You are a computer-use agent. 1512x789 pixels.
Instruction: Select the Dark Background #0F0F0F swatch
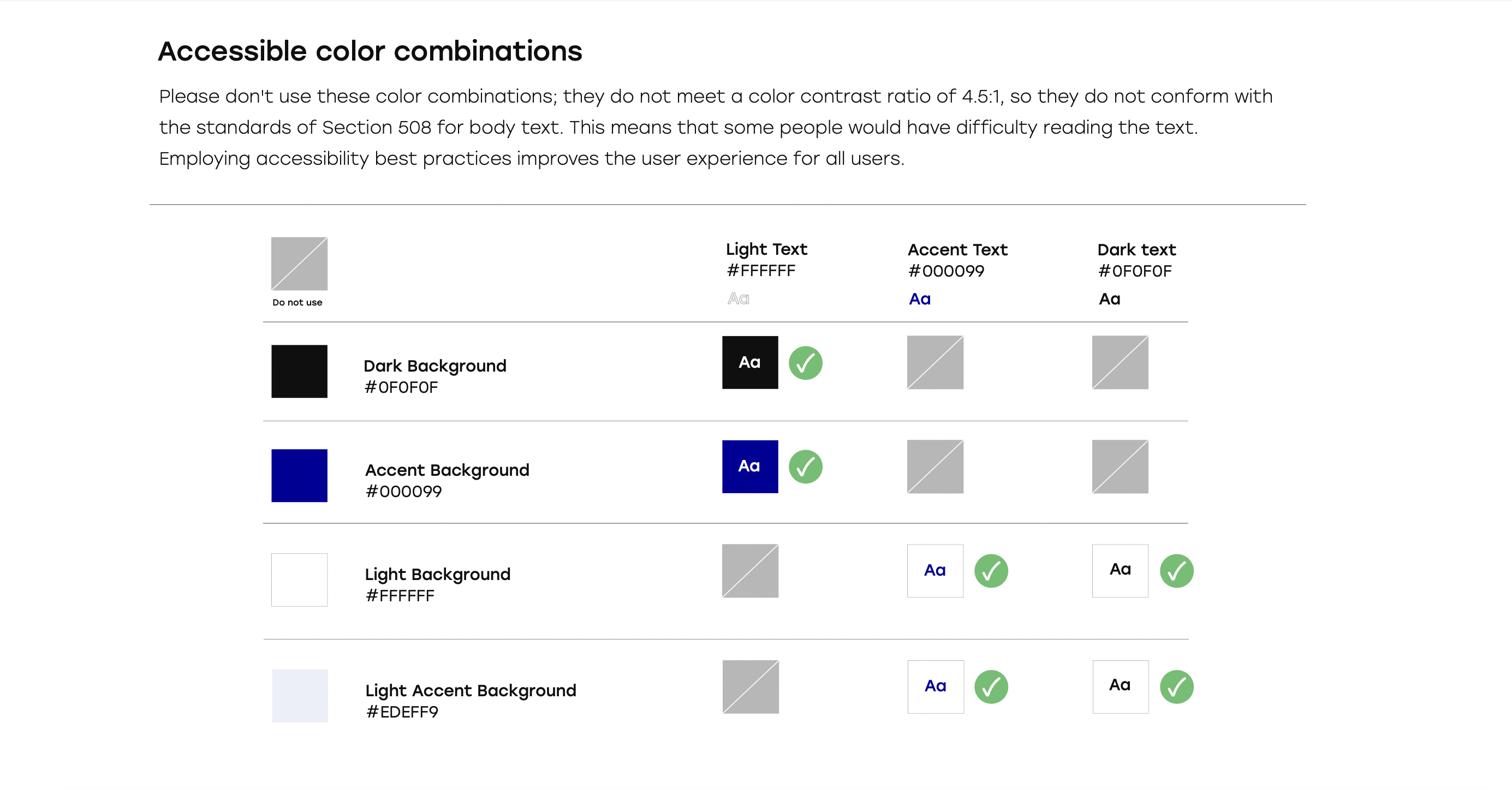299,372
